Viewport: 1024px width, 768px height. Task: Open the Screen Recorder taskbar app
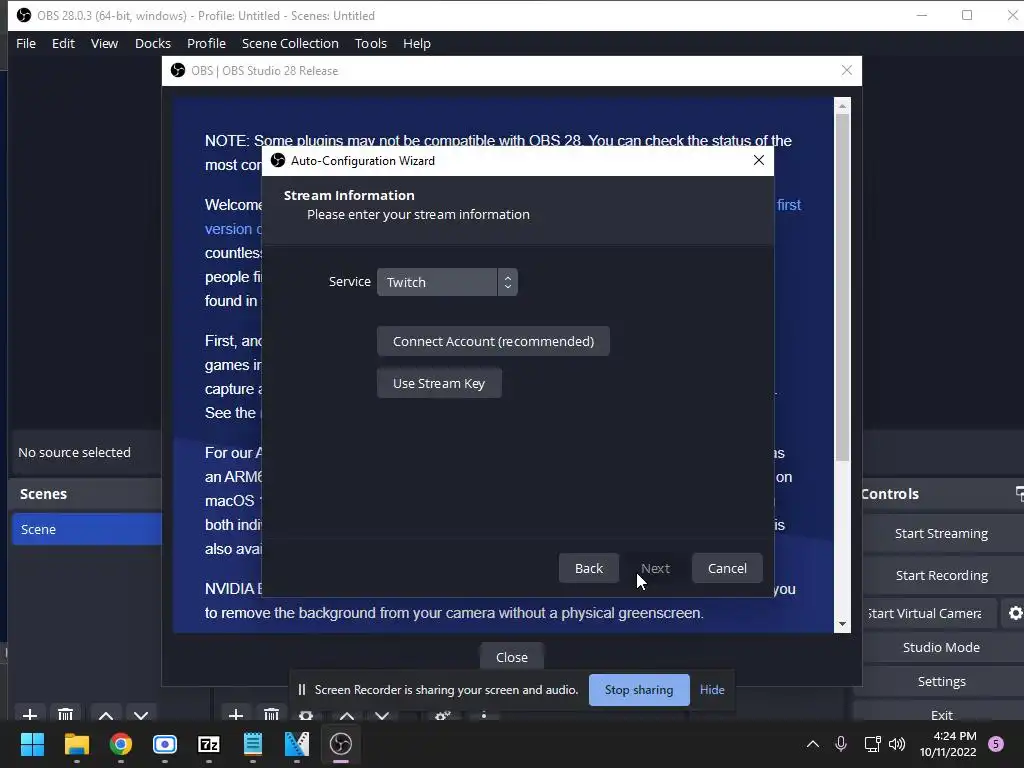165,744
